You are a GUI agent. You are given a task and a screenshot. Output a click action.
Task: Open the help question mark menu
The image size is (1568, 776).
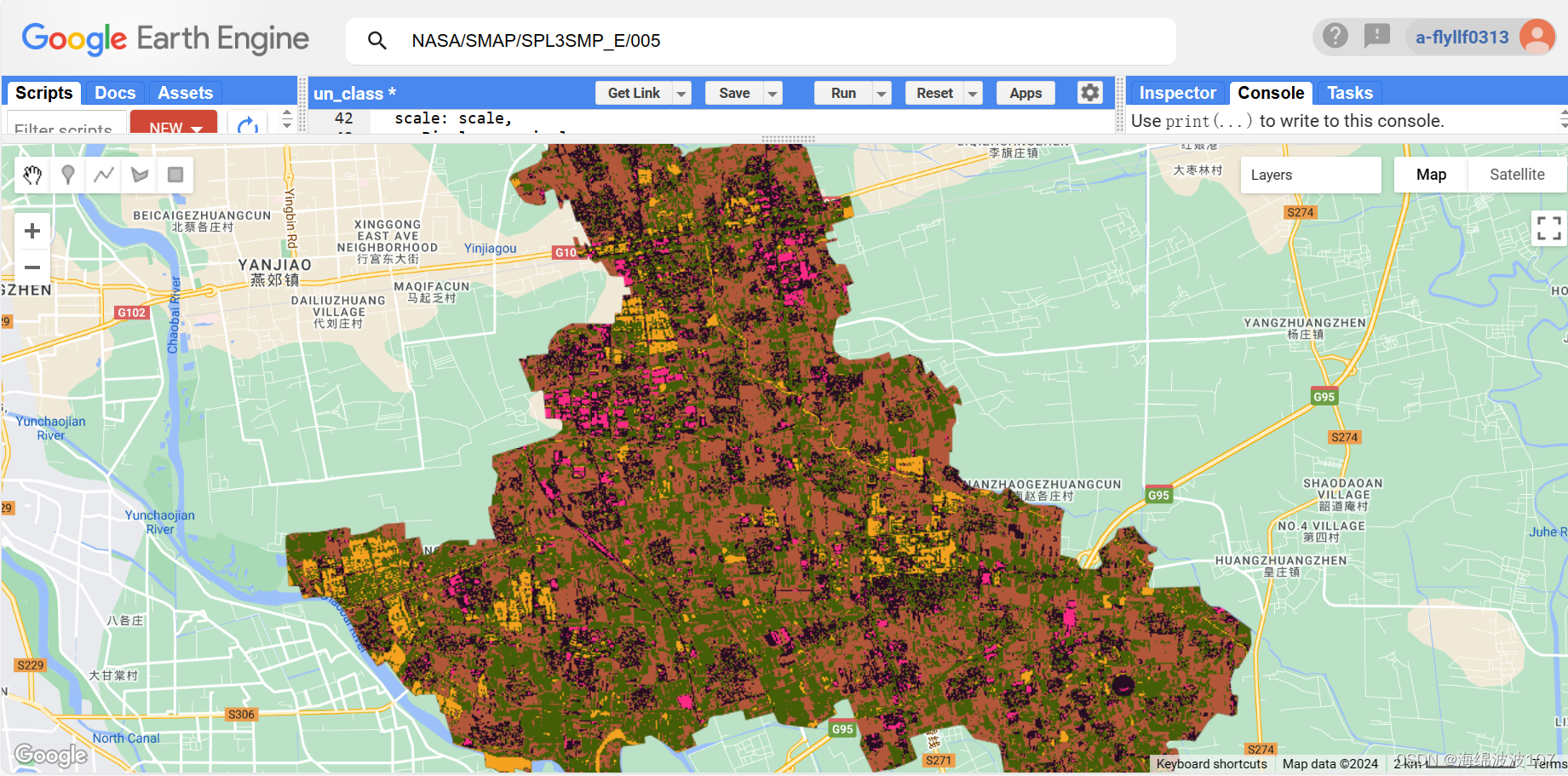[x=1335, y=36]
